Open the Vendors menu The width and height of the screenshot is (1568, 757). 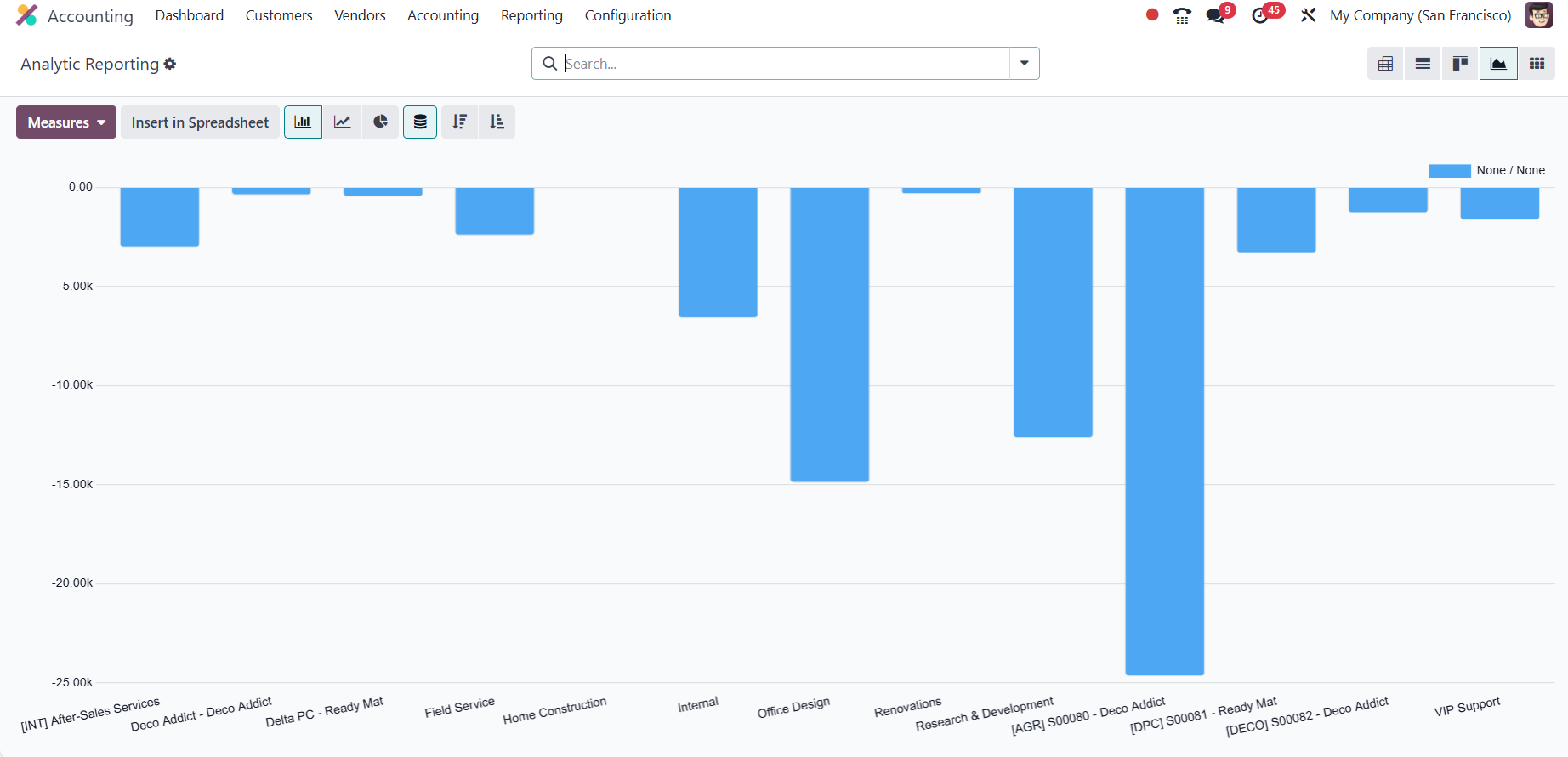click(360, 15)
